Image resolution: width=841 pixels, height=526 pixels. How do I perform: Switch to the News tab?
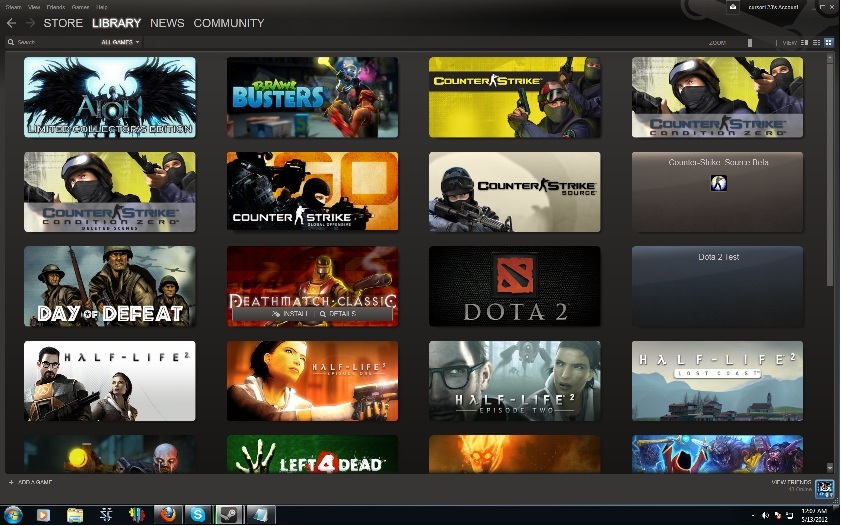pos(167,23)
